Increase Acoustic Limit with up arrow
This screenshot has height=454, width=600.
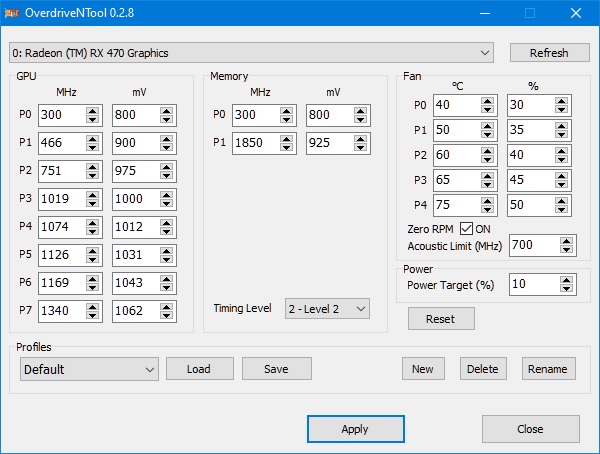pos(566,241)
